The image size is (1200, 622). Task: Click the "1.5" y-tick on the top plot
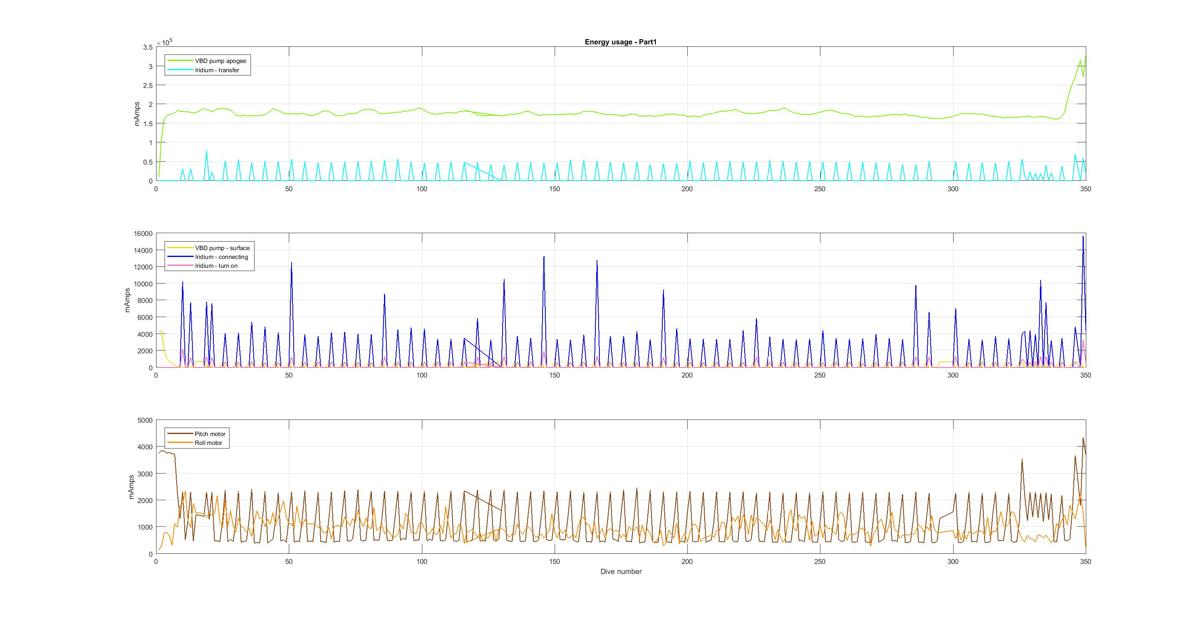pos(146,124)
